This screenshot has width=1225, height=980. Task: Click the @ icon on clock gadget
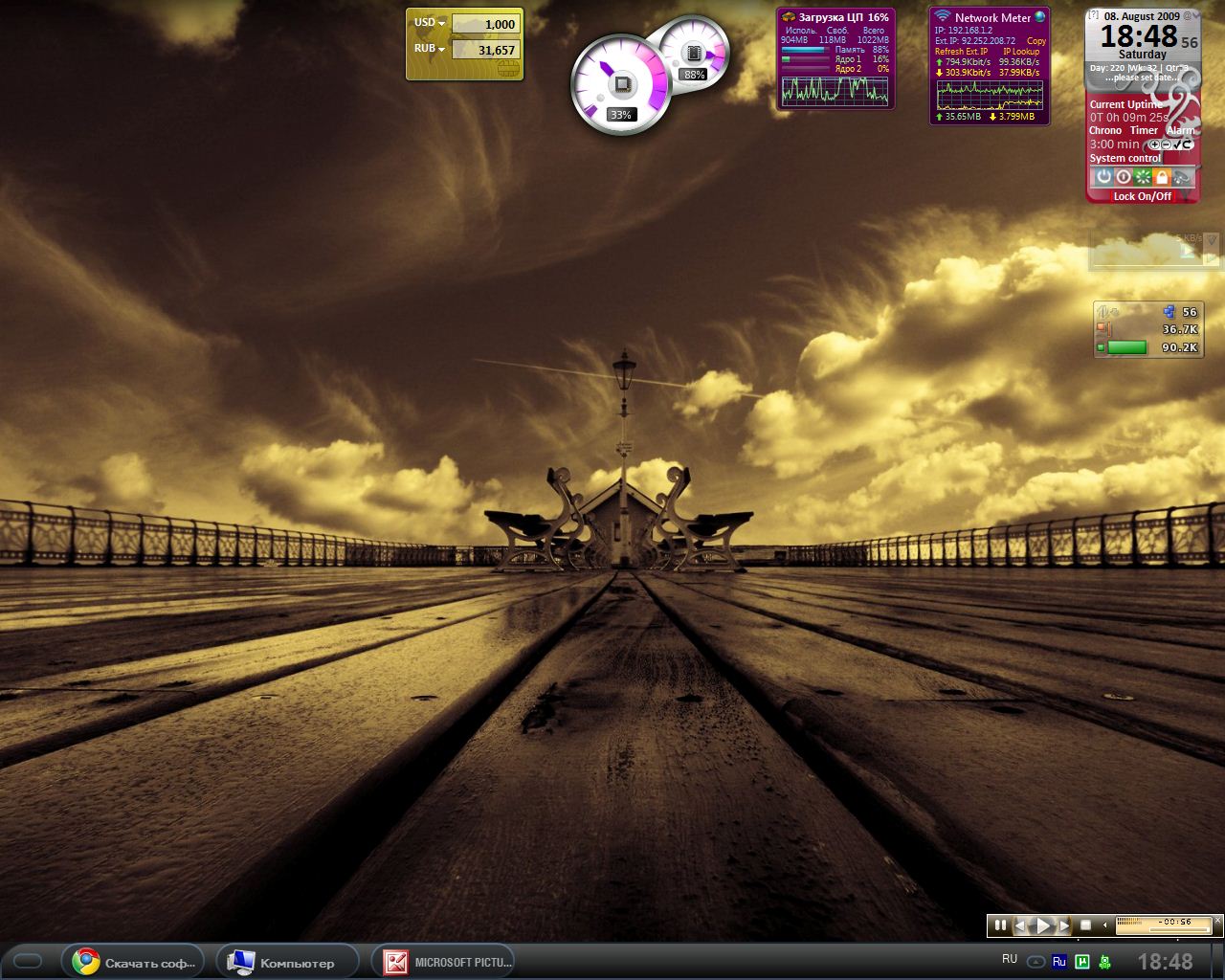pyautogui.click(x=1187, y=16)
